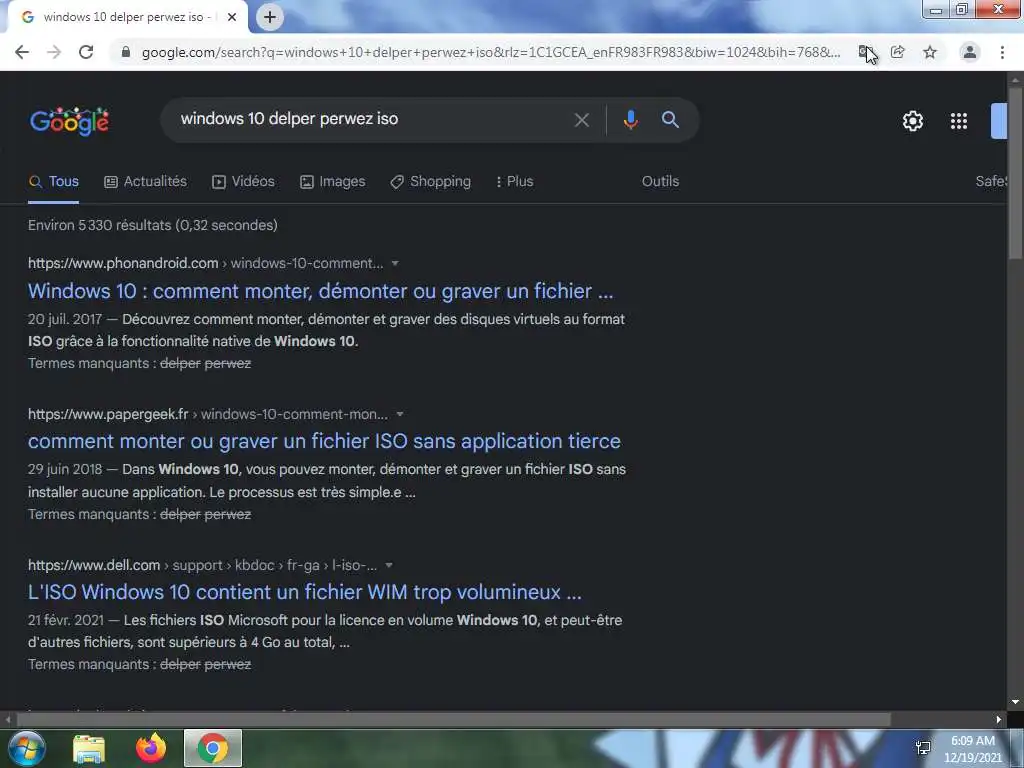Go back with the browser back arrow
1024x768 pixels.
(22, 52)
